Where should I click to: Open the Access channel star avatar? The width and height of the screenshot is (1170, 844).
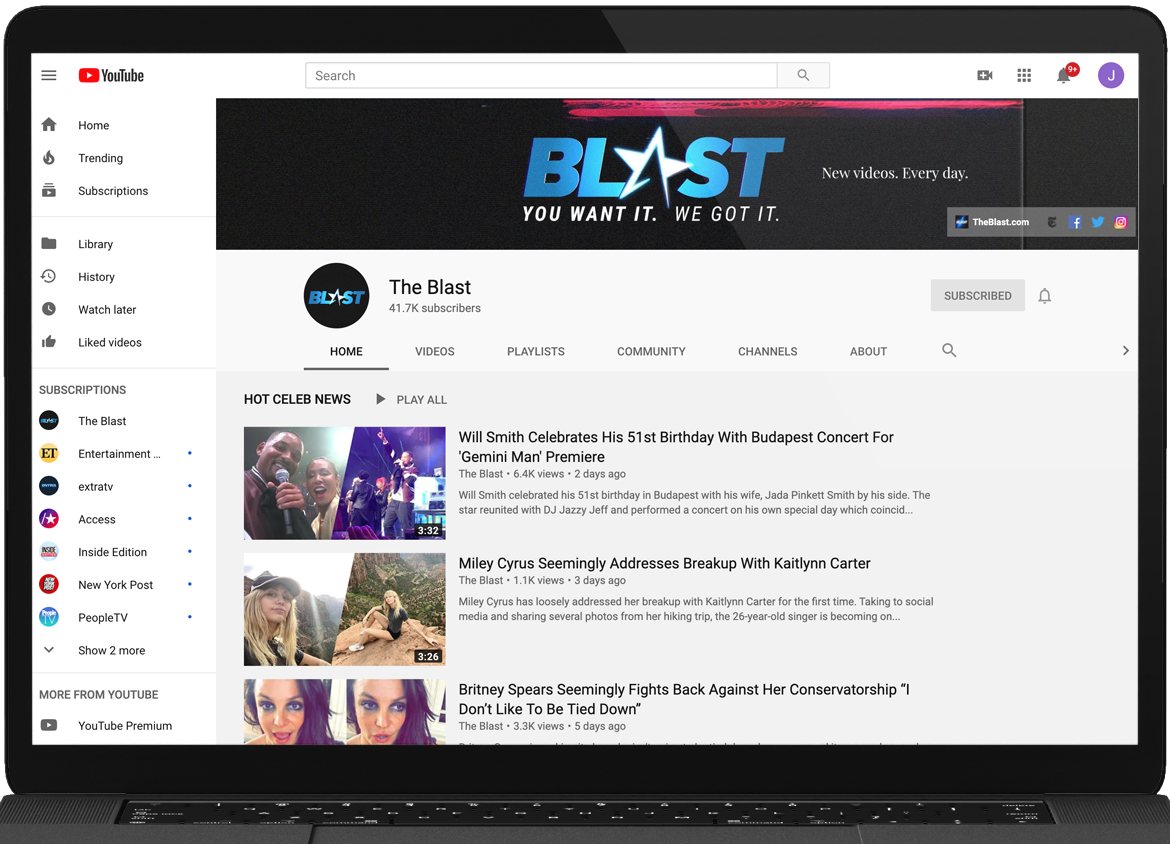coord(49,519)
